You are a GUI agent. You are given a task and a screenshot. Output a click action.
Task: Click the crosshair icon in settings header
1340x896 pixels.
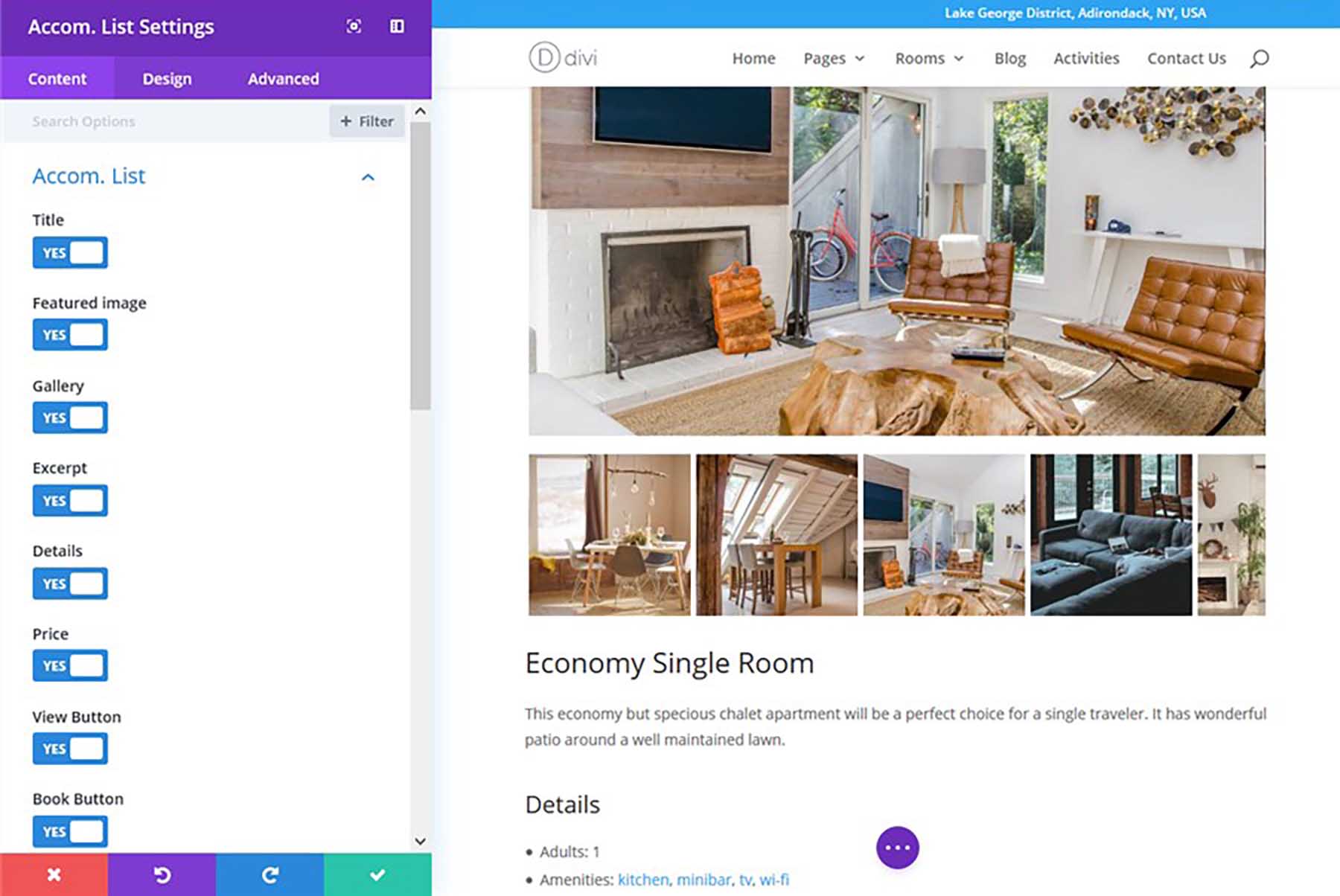pyautogui.click(x=354, y=25)
